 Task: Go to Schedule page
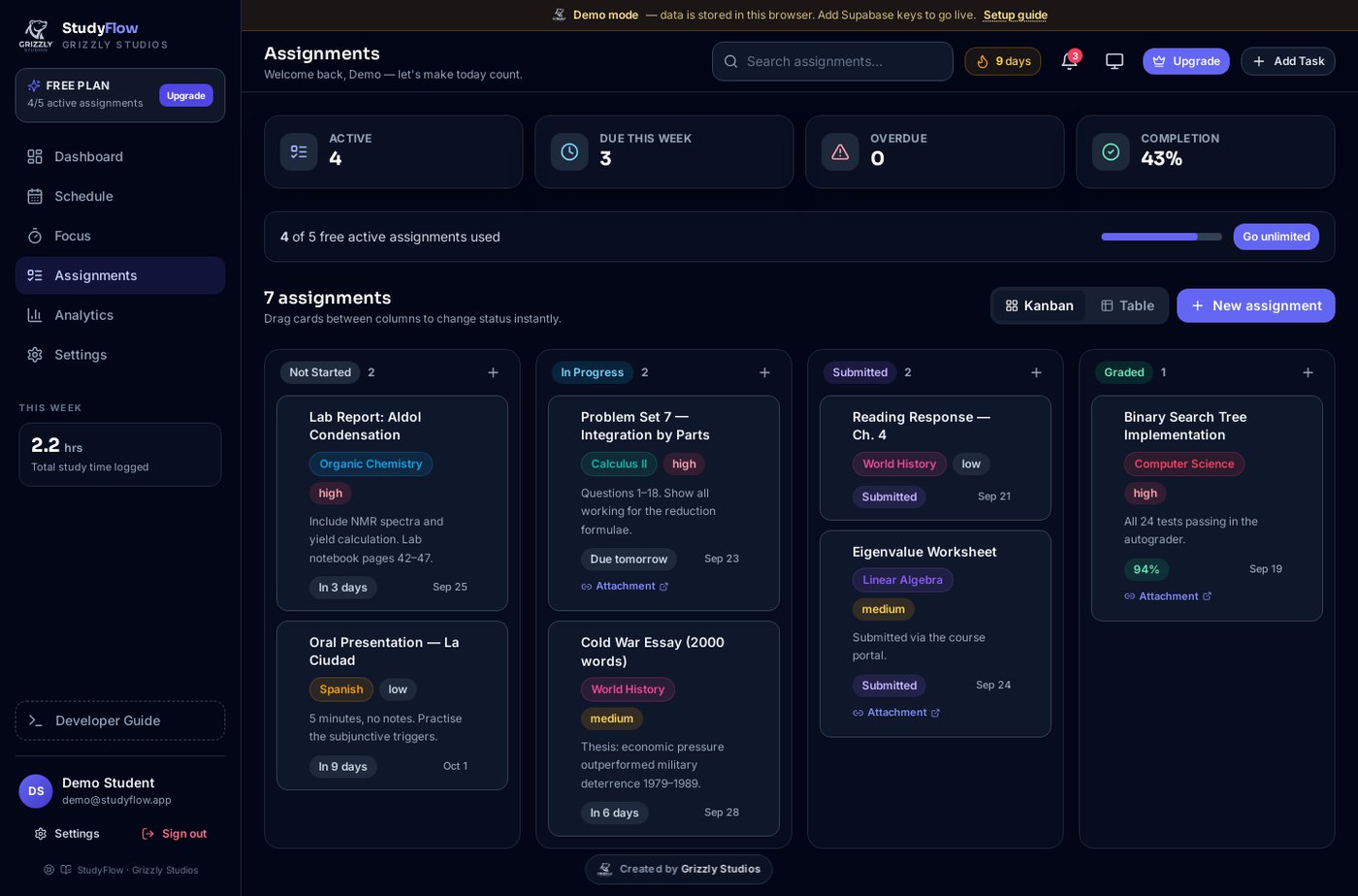[120, 196]
